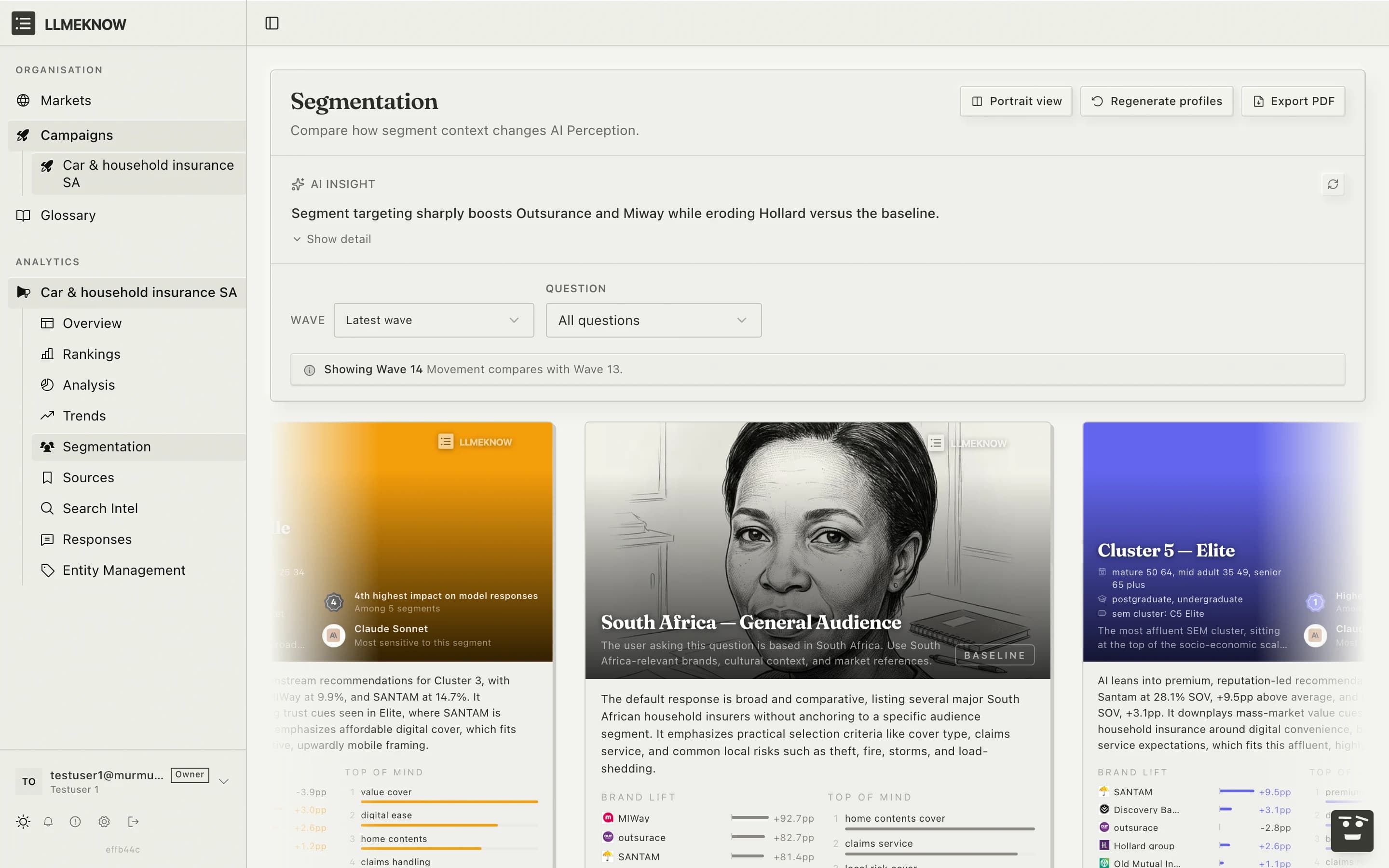Open settings gear icon

tap(104, 822)
